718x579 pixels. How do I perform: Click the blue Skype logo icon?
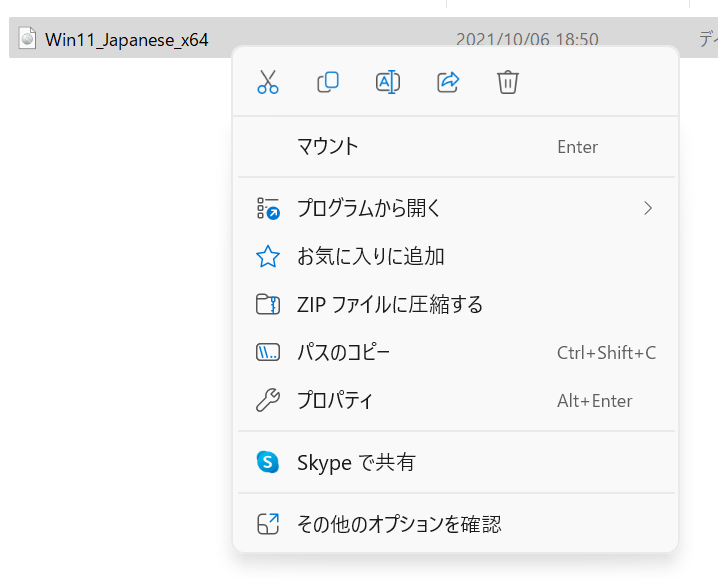tap(268, 462)
